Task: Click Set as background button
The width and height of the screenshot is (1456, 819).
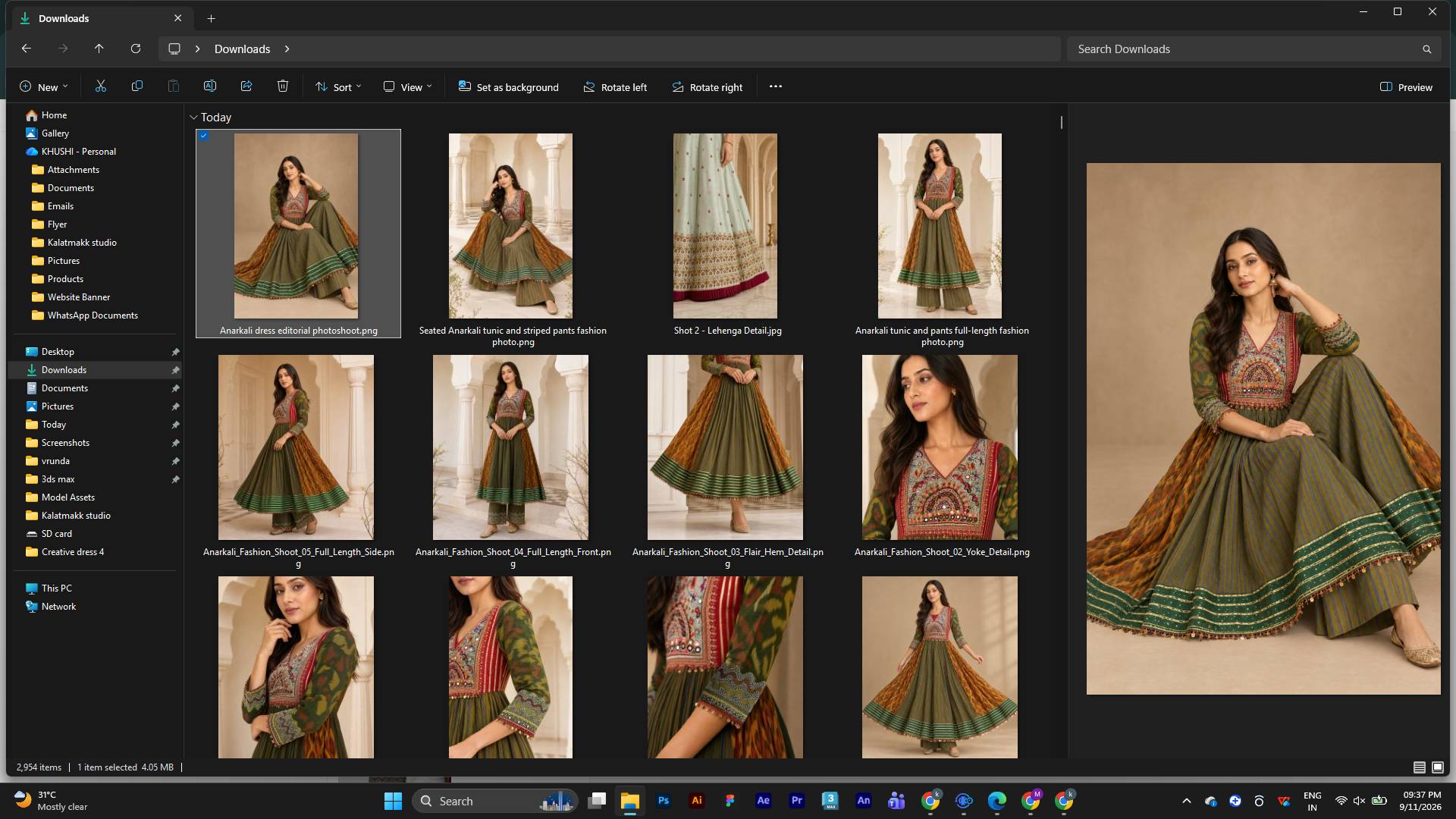Action: [508, 87]
